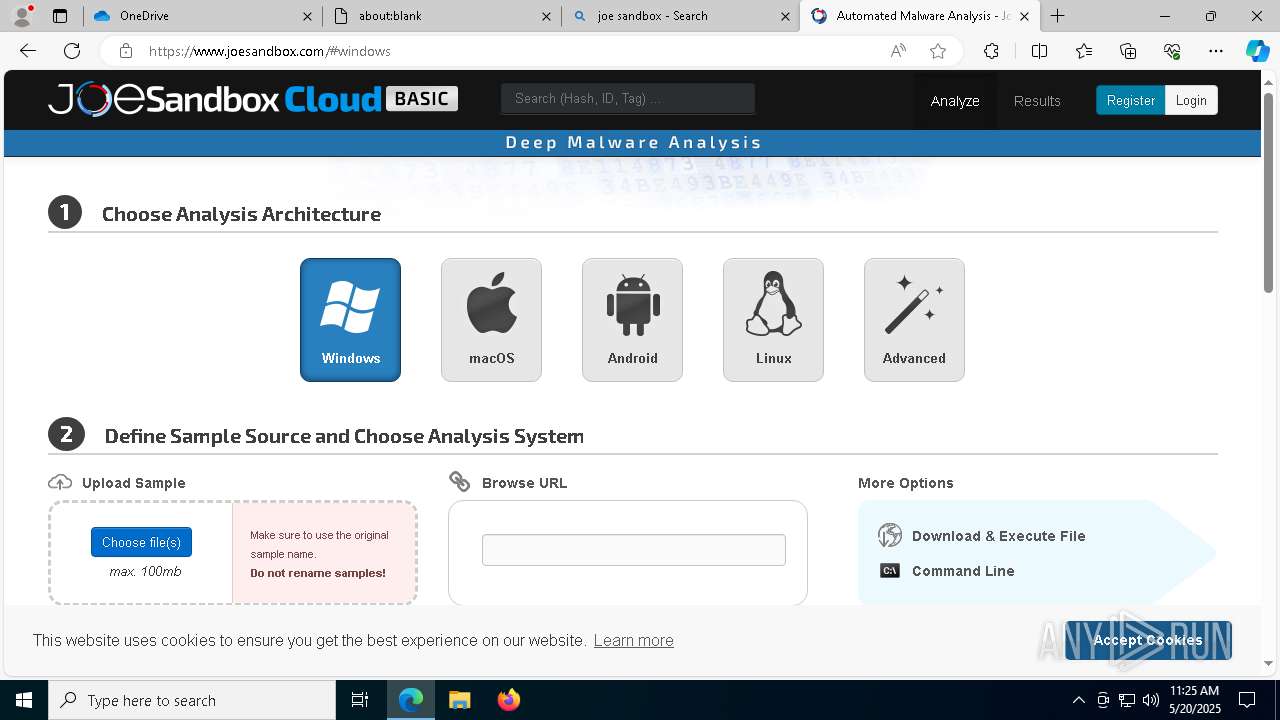Select the Windows analysis architecture tile
This screenshot has width=1280, height=720.
(350, 320)
